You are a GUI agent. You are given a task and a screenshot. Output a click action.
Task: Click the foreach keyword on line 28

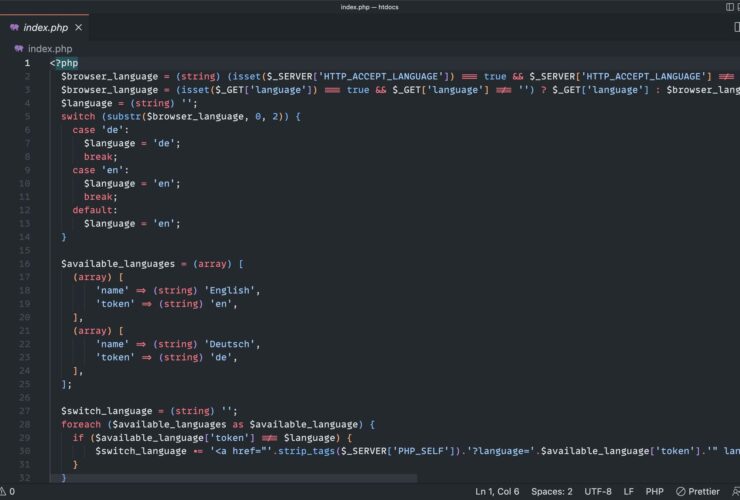click(x=81, y=424)
